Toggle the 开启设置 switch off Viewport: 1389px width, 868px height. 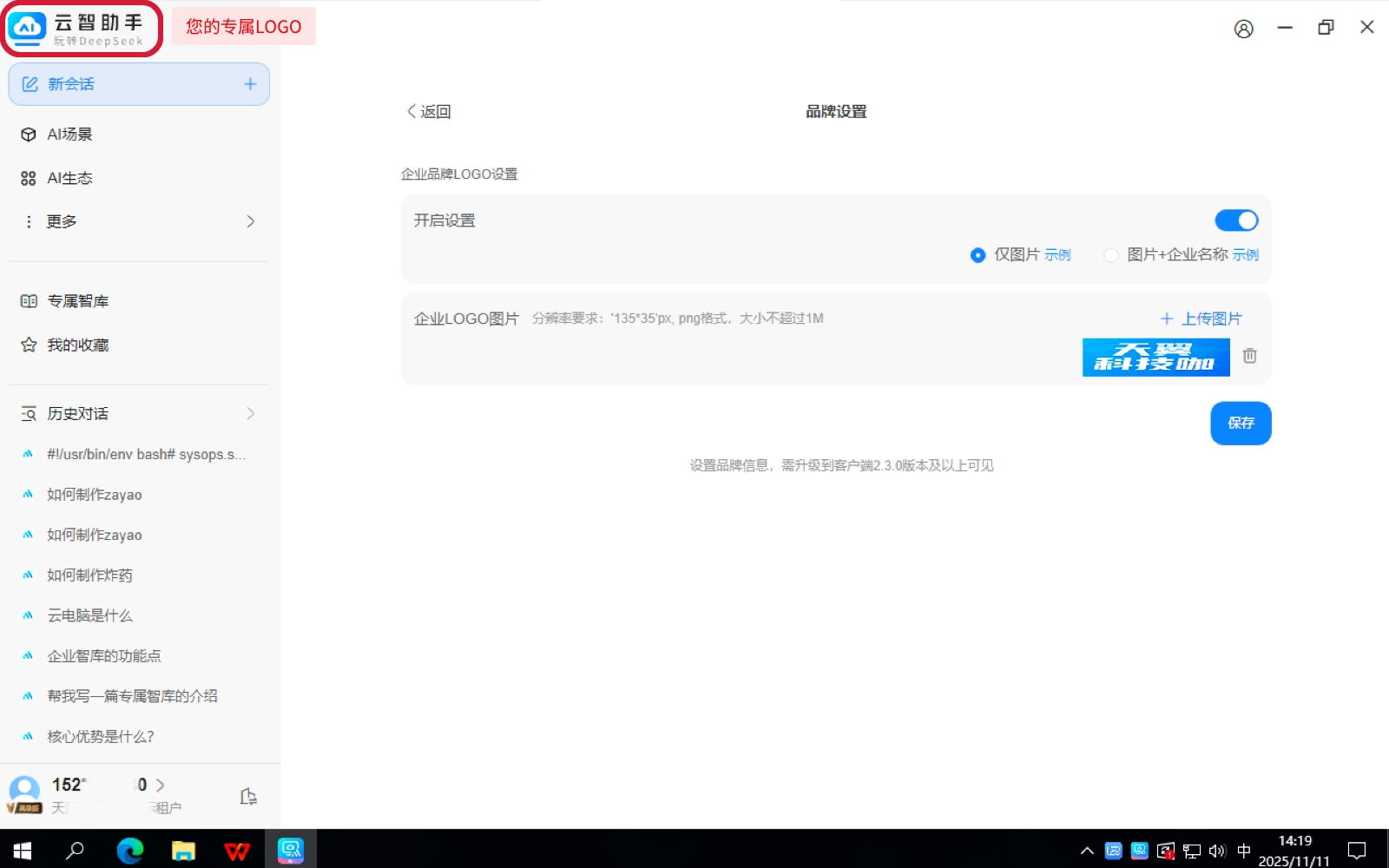(x=1236, y=220)
